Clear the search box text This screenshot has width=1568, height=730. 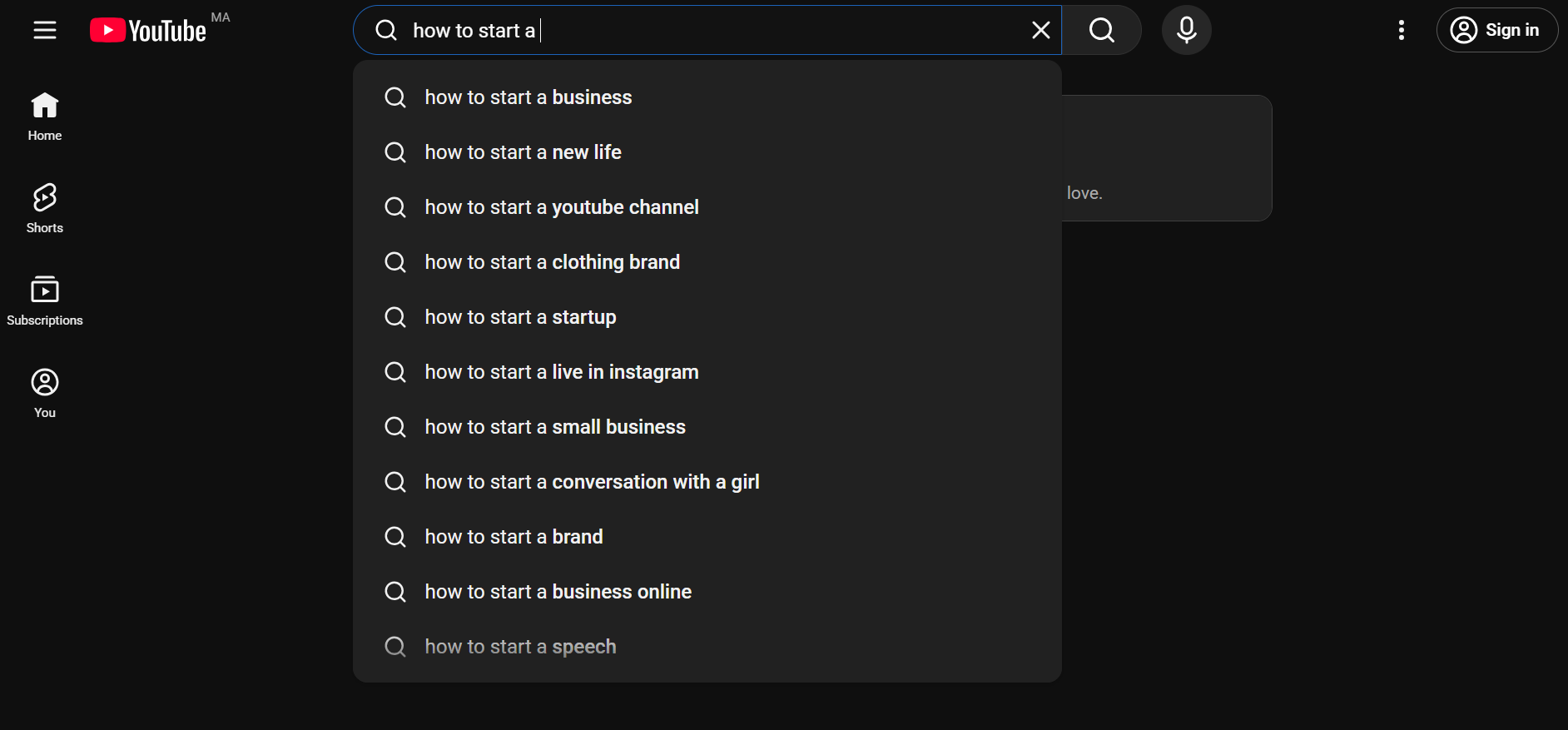pyautogui.click(x=1040, y=30)
